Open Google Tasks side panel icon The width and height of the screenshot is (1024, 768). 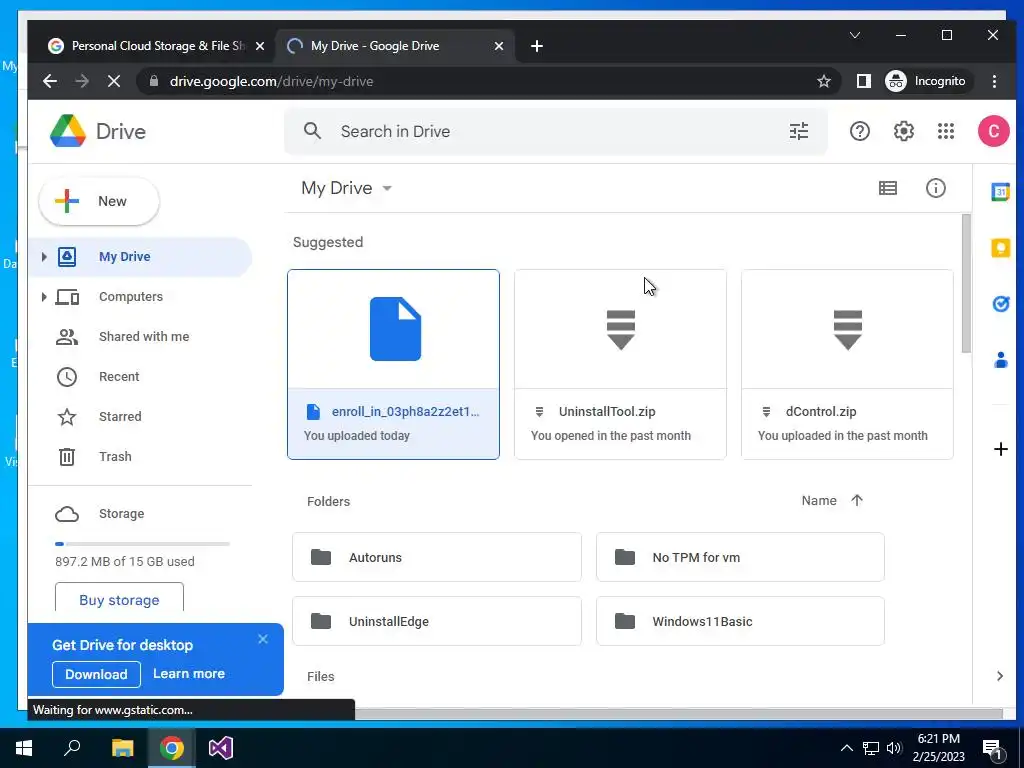[1000, 304]
